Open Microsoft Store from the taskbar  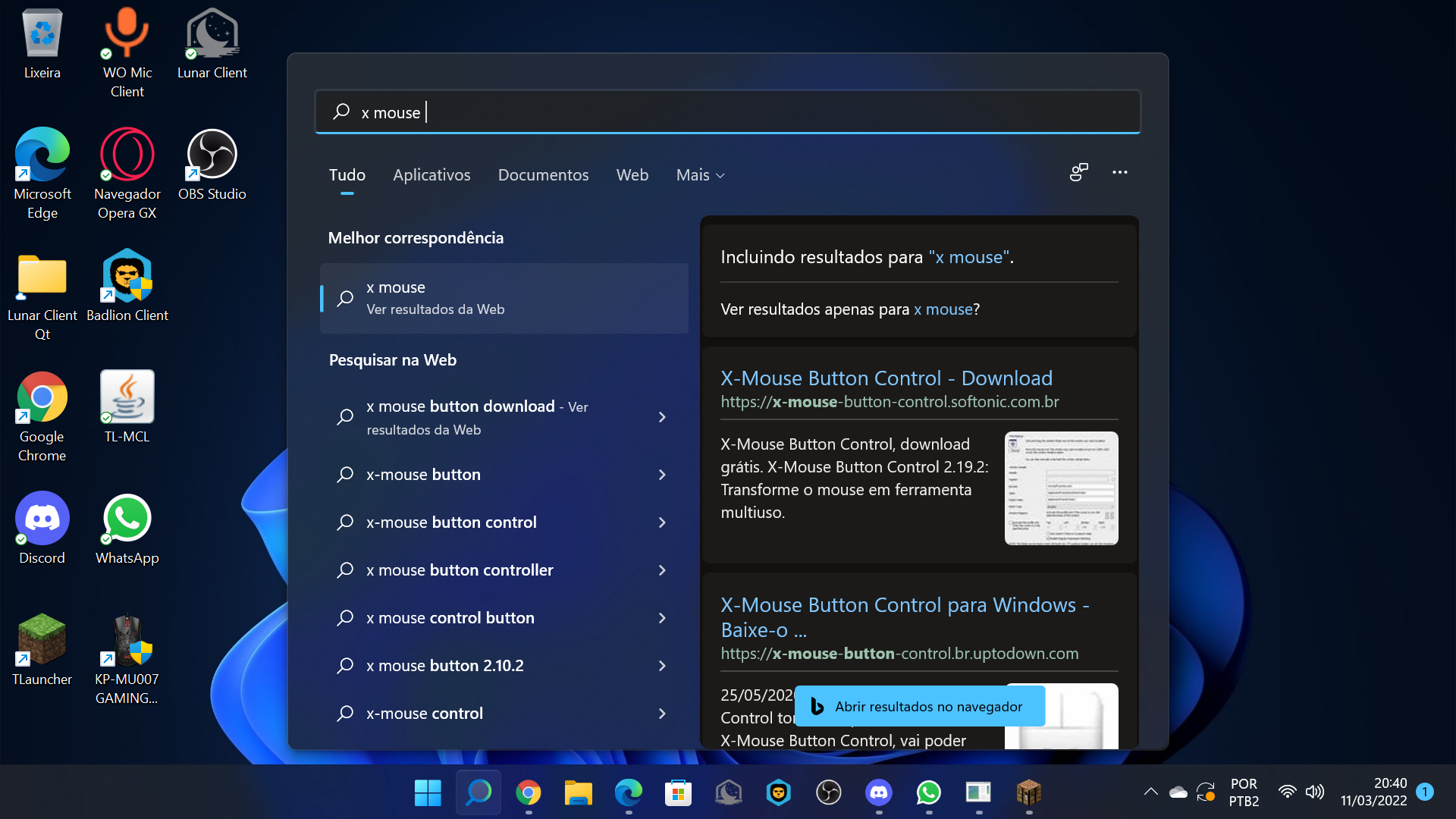tap(679, 793)
